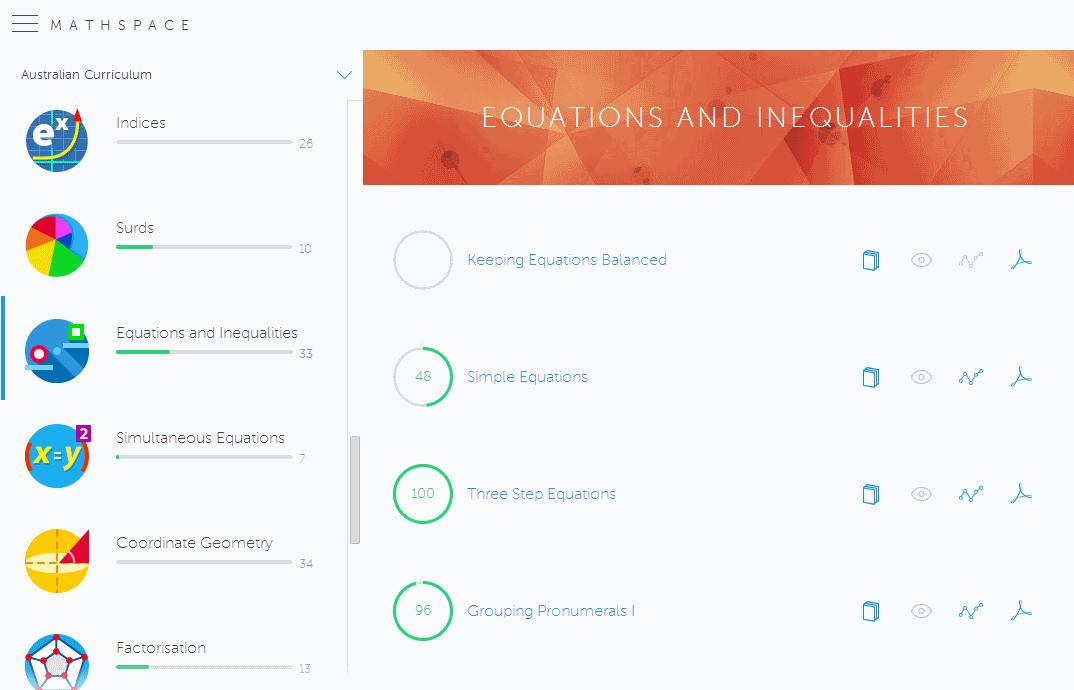Open the PDF icon for Three Step Equations
Screen dimensions: 1074x690
click(1020, 494)
